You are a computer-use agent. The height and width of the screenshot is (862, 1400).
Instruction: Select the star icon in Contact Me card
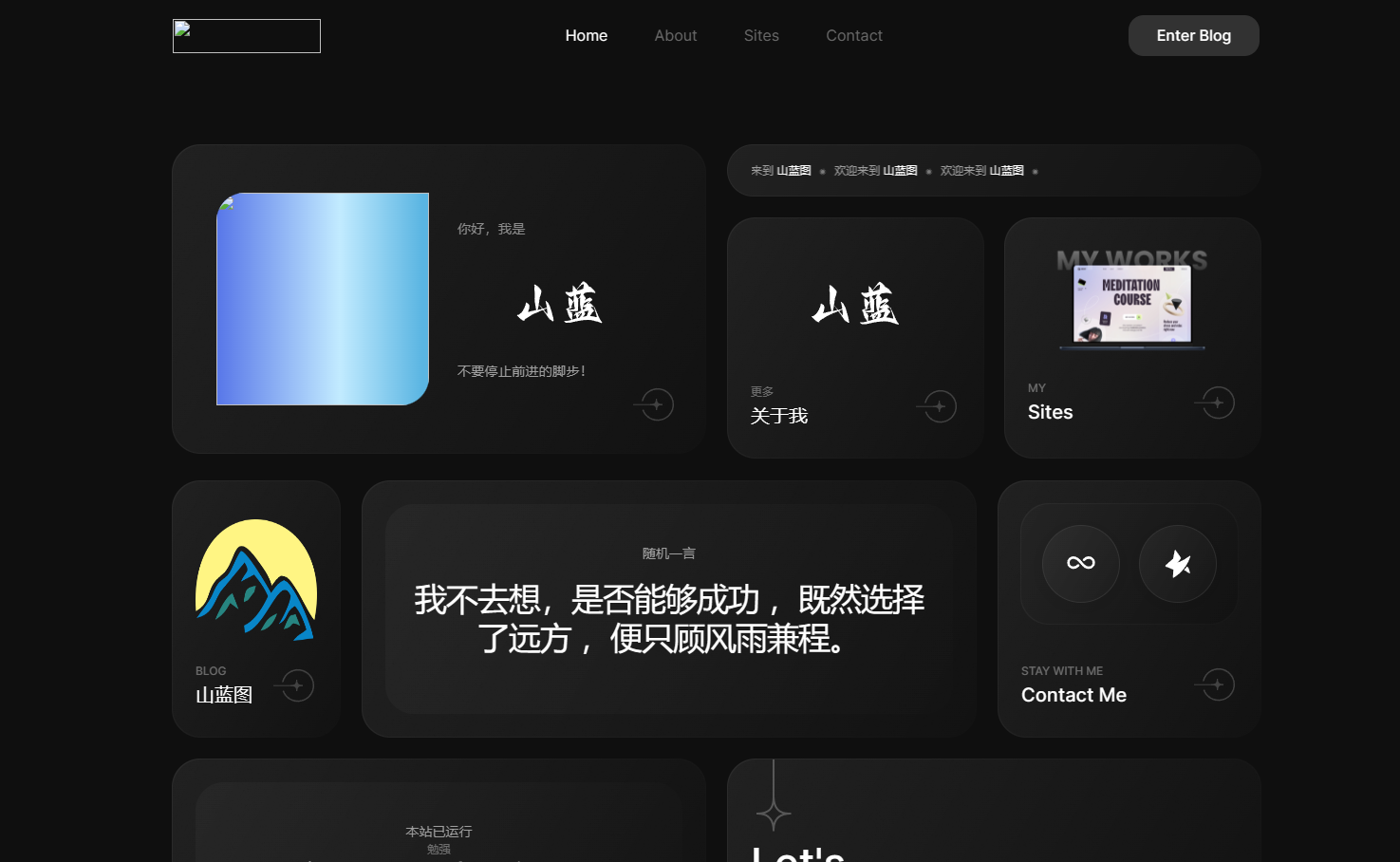[1177, 564]
